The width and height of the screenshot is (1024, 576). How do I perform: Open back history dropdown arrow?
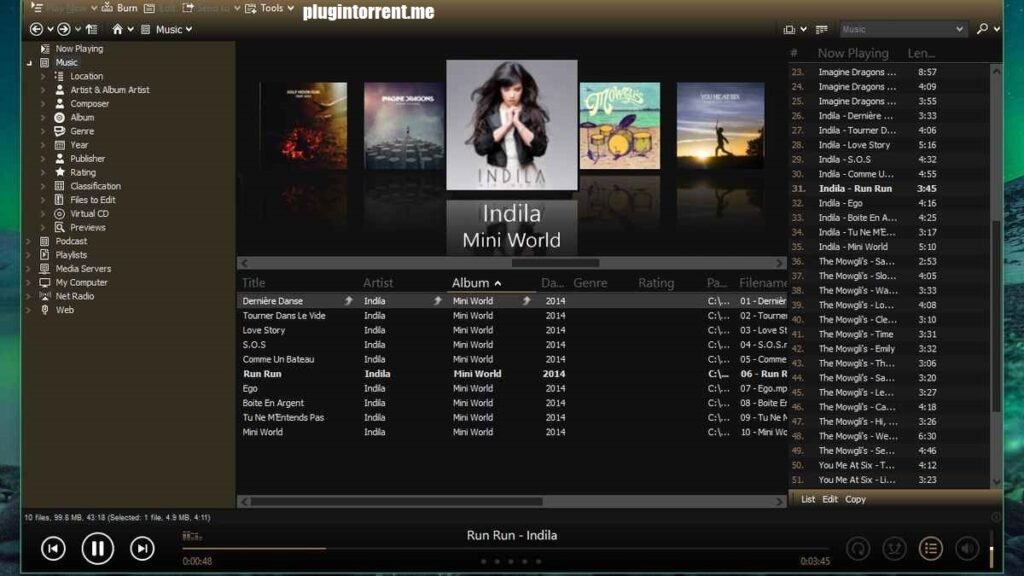[x=50, y=29]
